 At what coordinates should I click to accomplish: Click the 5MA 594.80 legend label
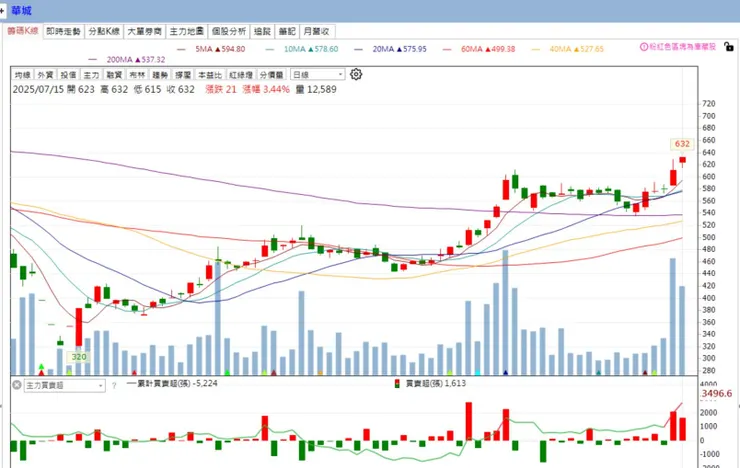click(x=220, y=49)
